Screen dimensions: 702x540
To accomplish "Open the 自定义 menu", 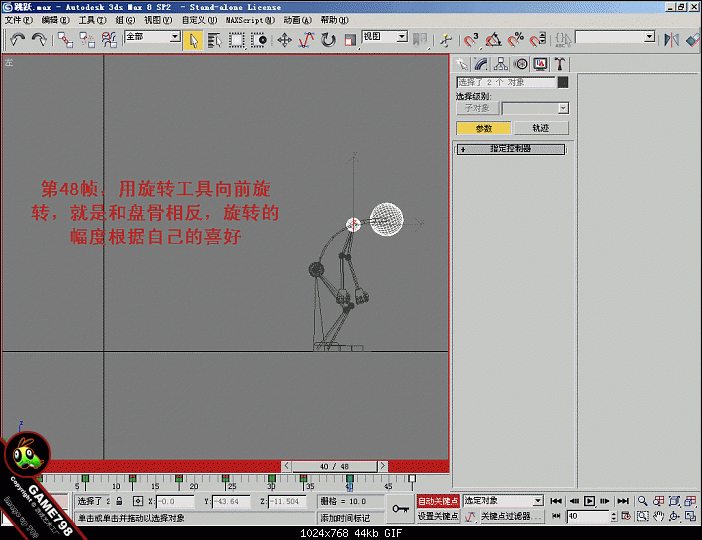I will (x=199, y=20).
